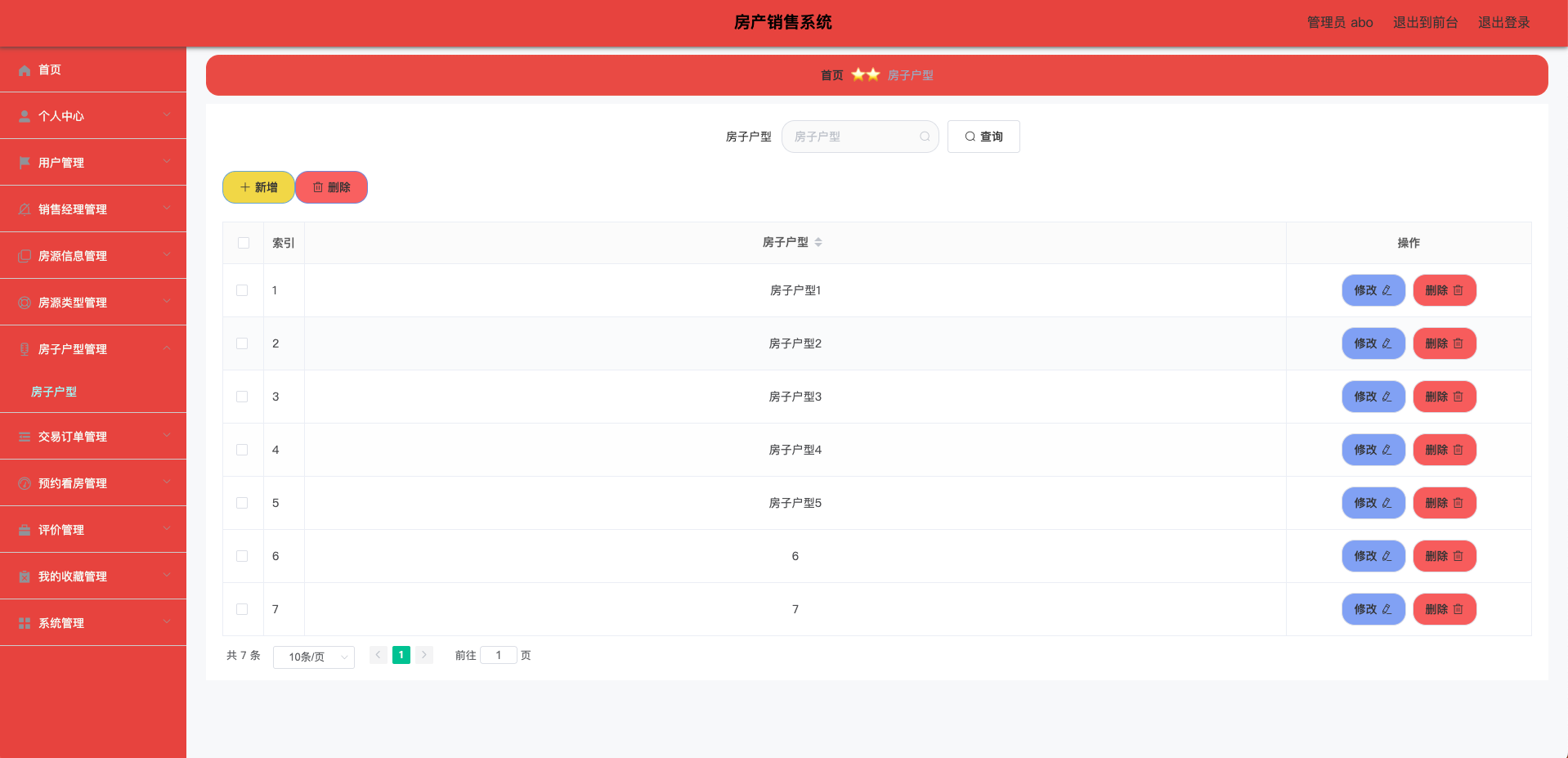Expand the 个人中心 menu chevron
1568x758 pixels.
pyautogui.click(x=167, y=114)
